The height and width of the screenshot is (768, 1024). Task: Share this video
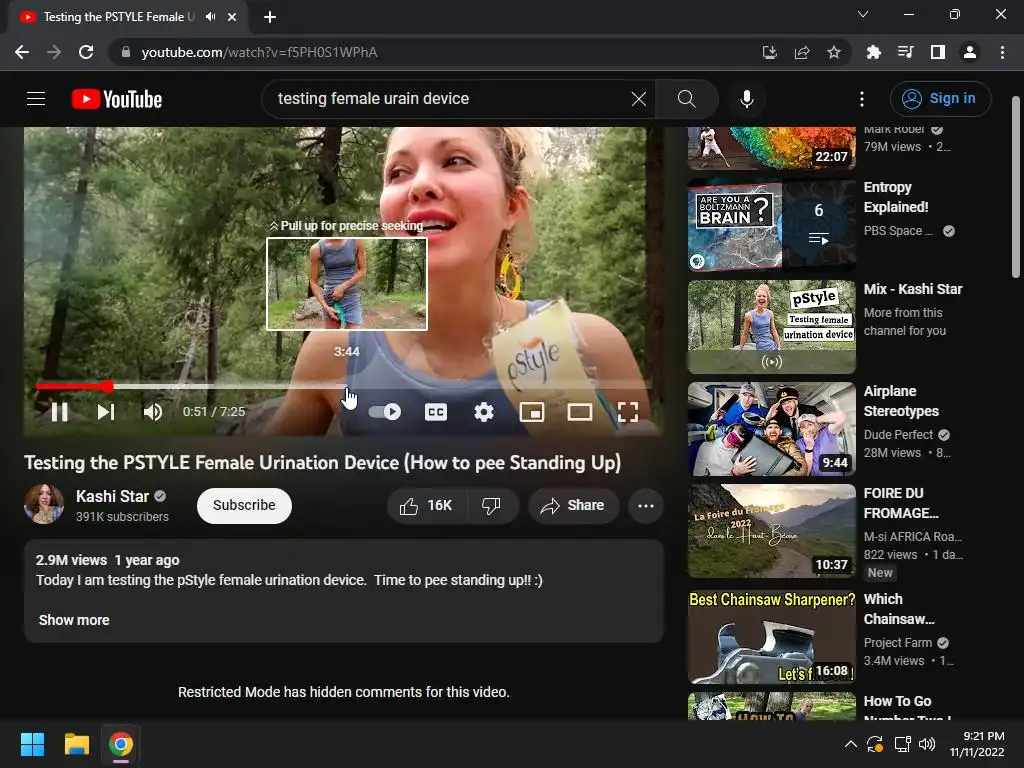pos(573,505)
